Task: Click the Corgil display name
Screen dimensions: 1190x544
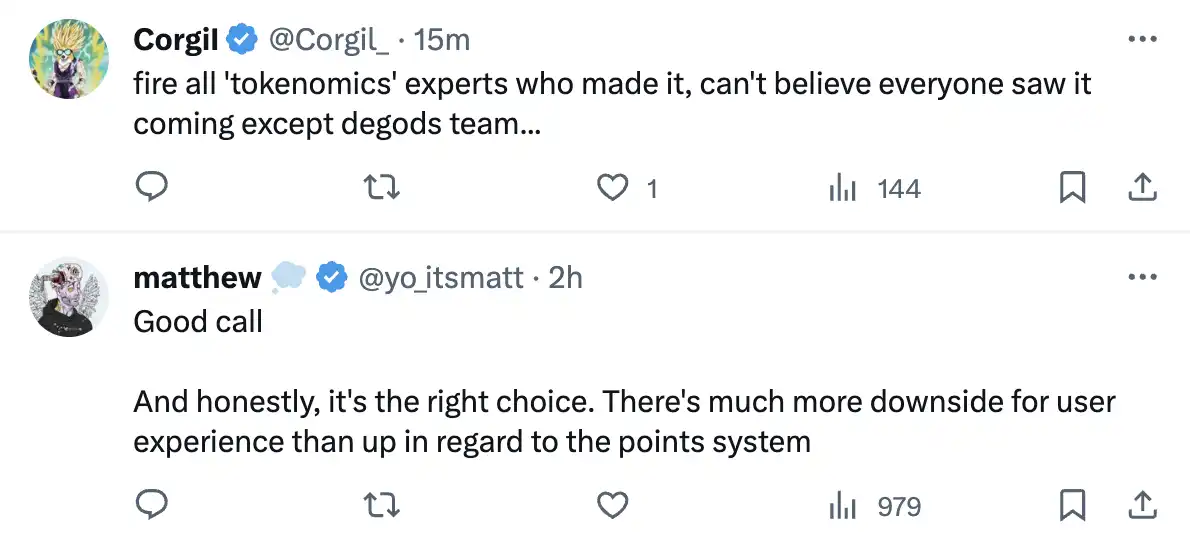Action: click(176, 39)
